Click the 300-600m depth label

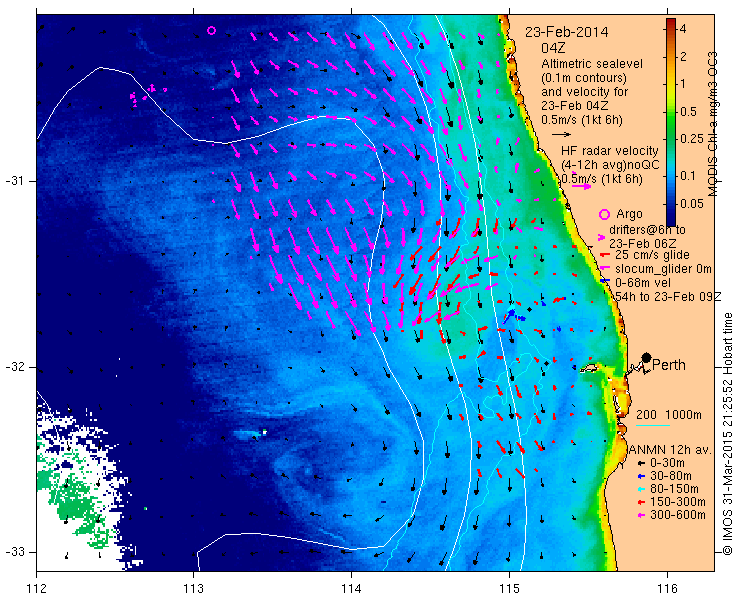[677, 515]
